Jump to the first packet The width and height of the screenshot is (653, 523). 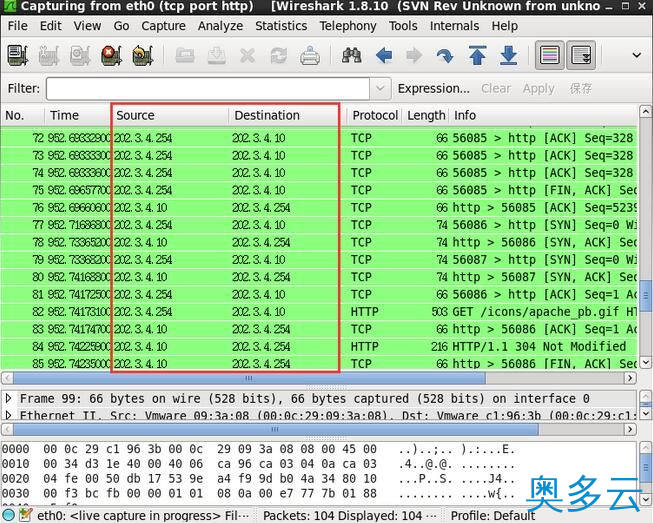(477, 55)
